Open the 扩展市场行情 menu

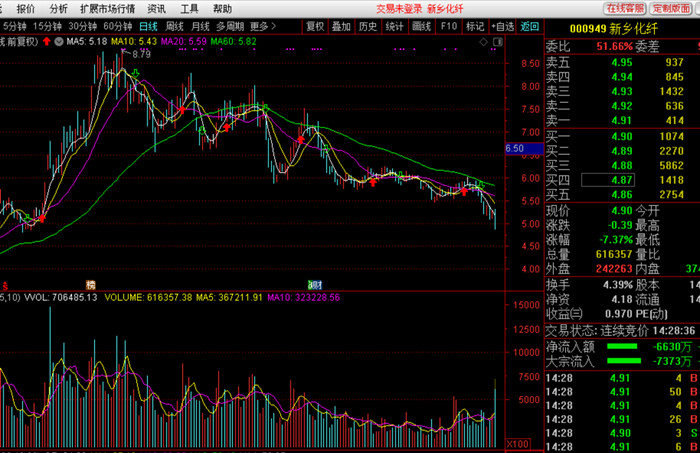tap(107, 8)
